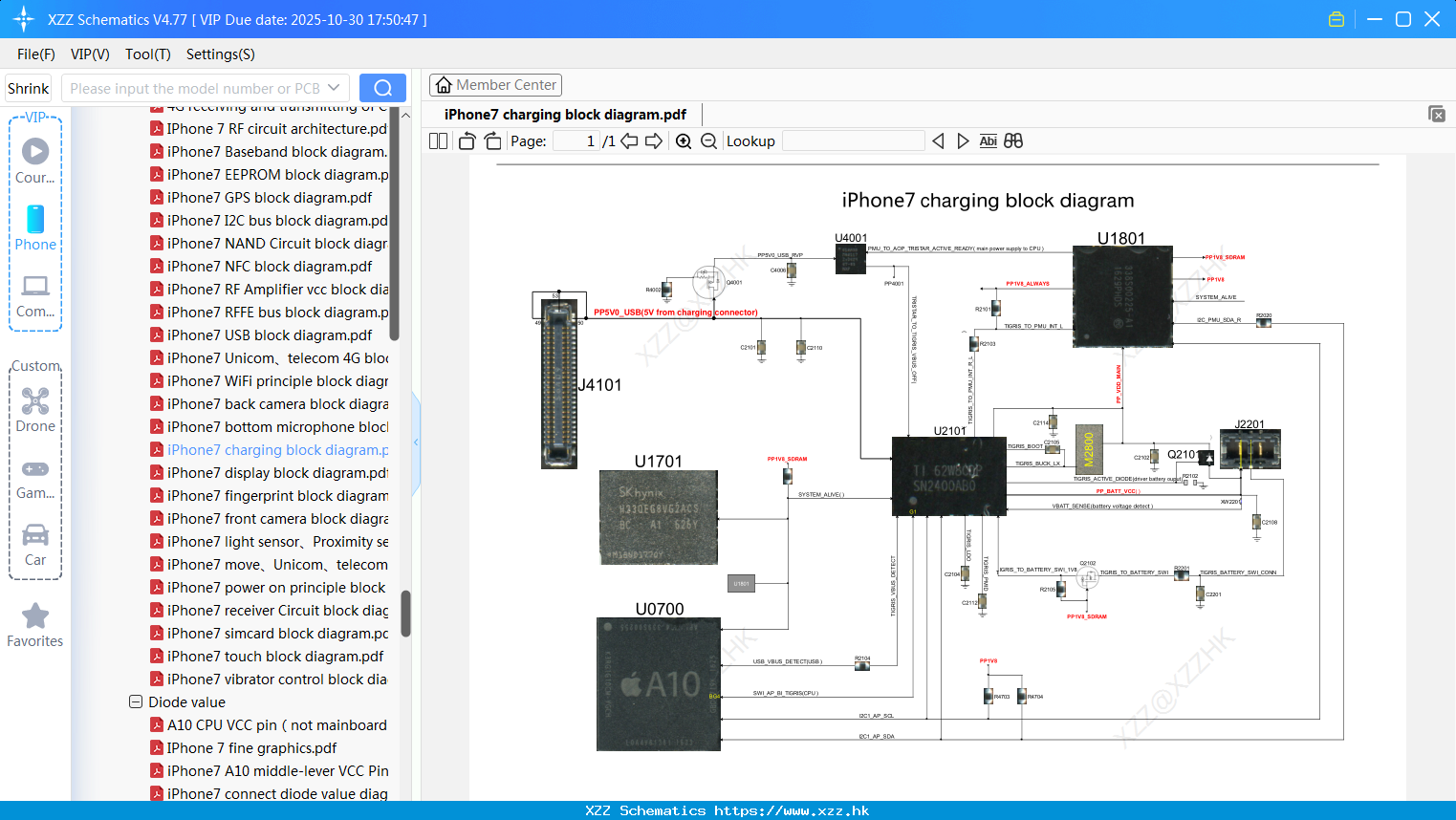The height and width of the screenshot is (820, 1456).
Task: Open iPhone7 power on principle block
Action: pyautogui.click(x=277, y=588)
